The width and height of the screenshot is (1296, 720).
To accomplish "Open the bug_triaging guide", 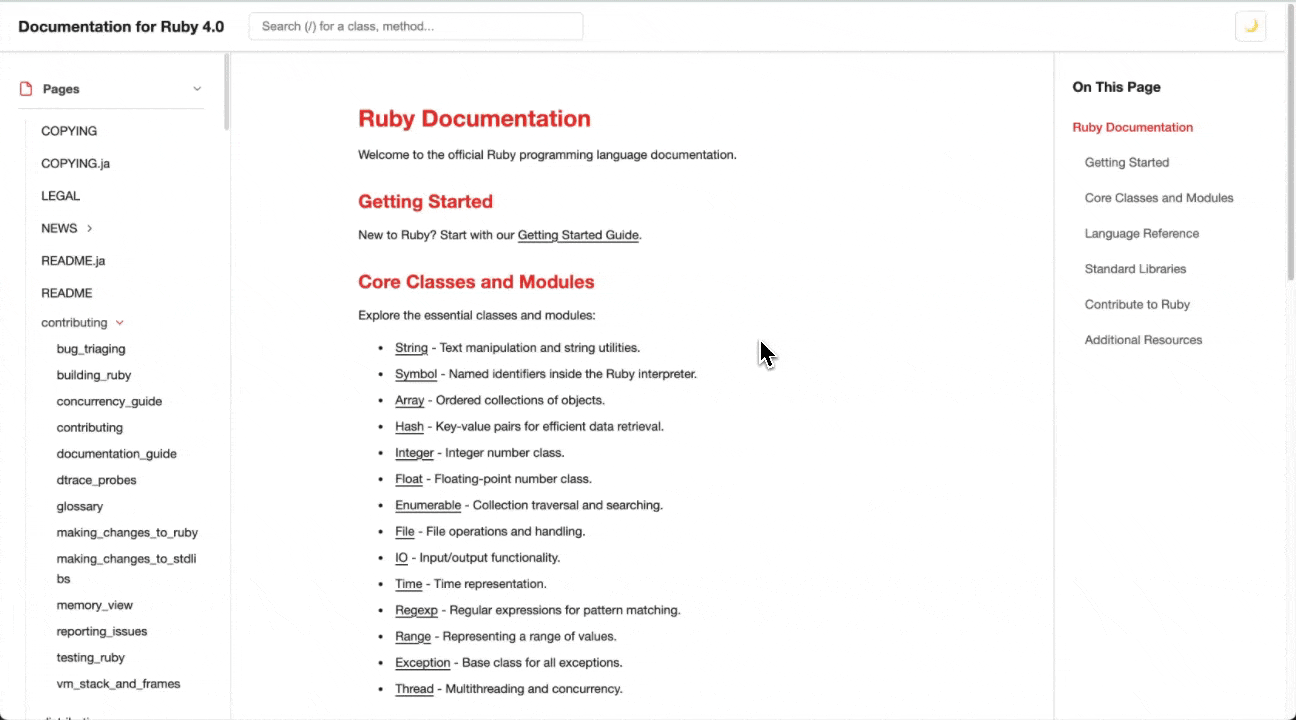I will 91,348.
